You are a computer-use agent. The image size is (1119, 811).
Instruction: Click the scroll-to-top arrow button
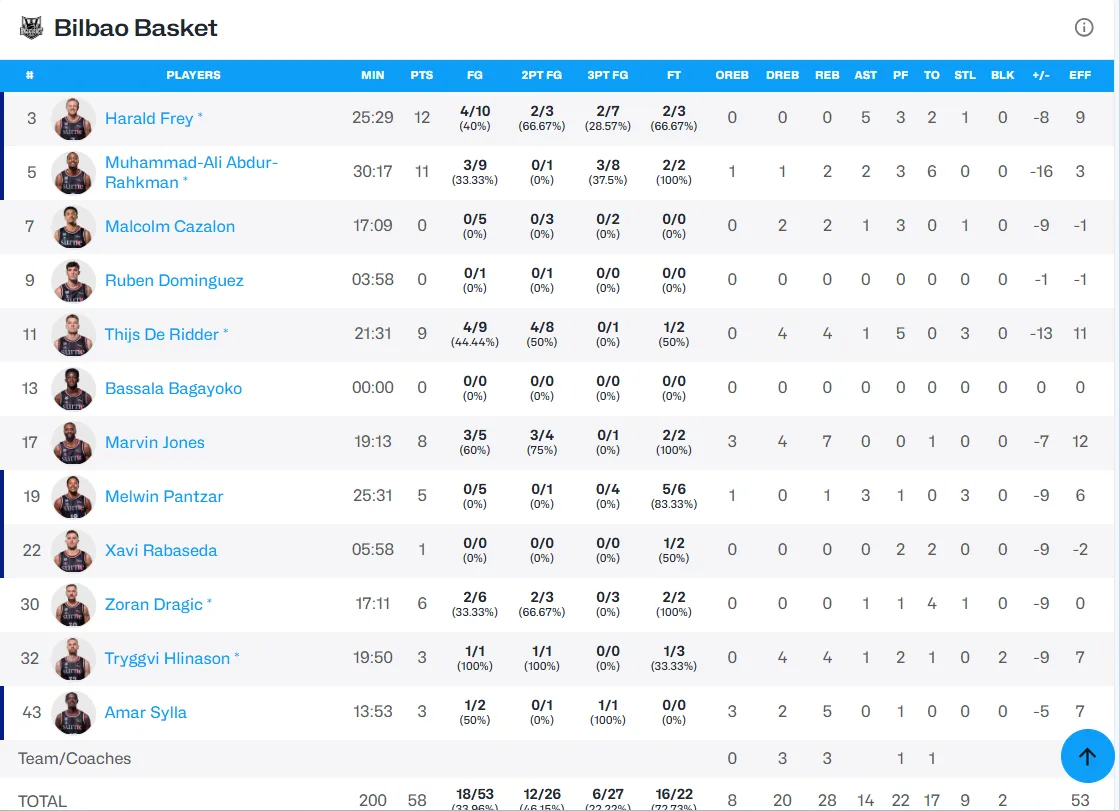(1087, 756)
